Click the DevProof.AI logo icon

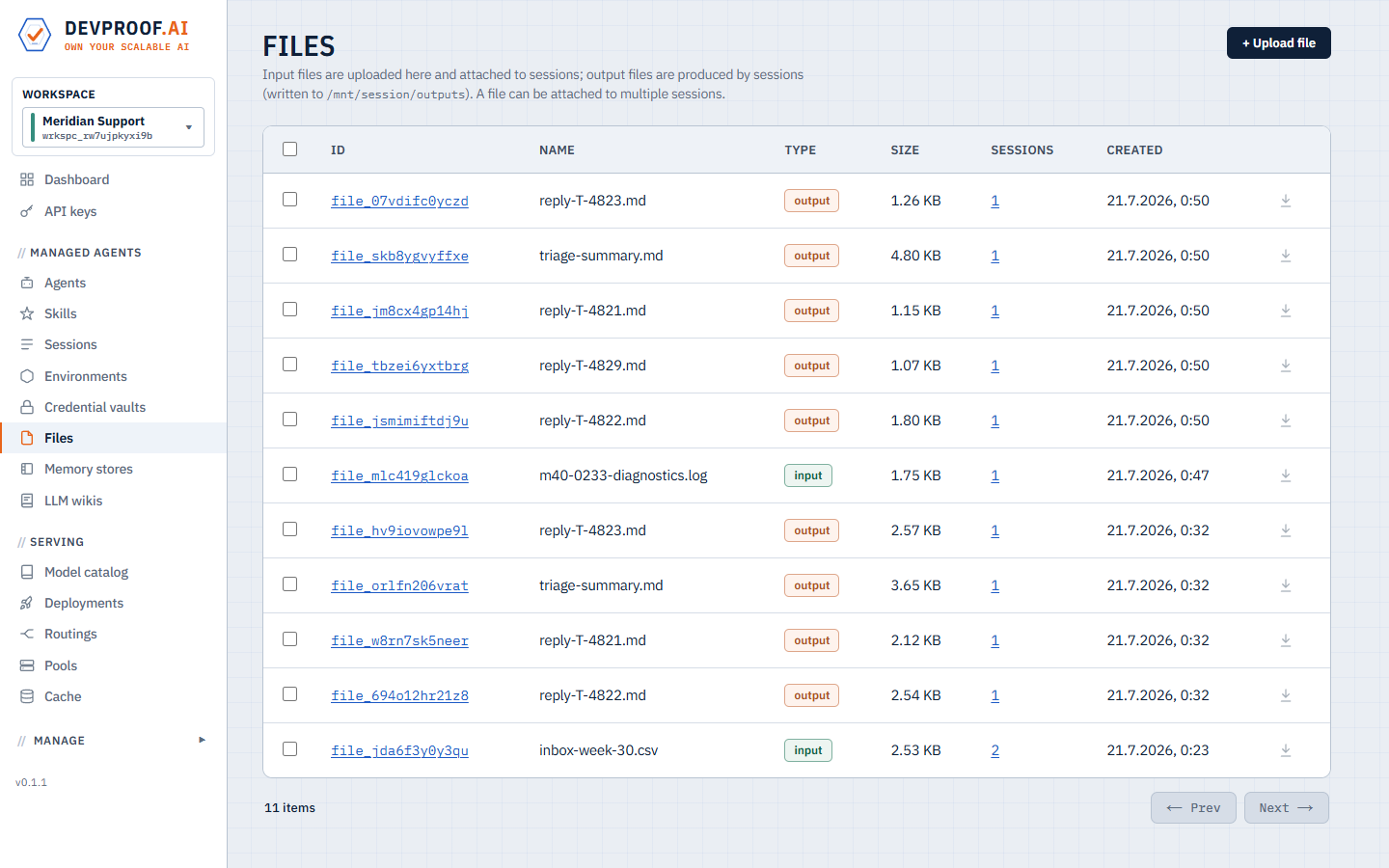pos(35,35)
